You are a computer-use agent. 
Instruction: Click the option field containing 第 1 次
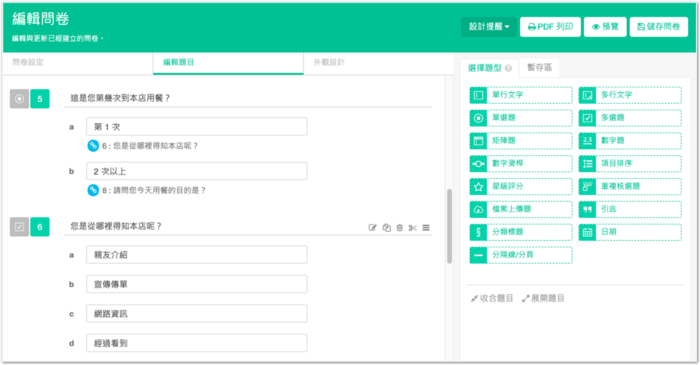pyautogui.click(x=196, y=127)
